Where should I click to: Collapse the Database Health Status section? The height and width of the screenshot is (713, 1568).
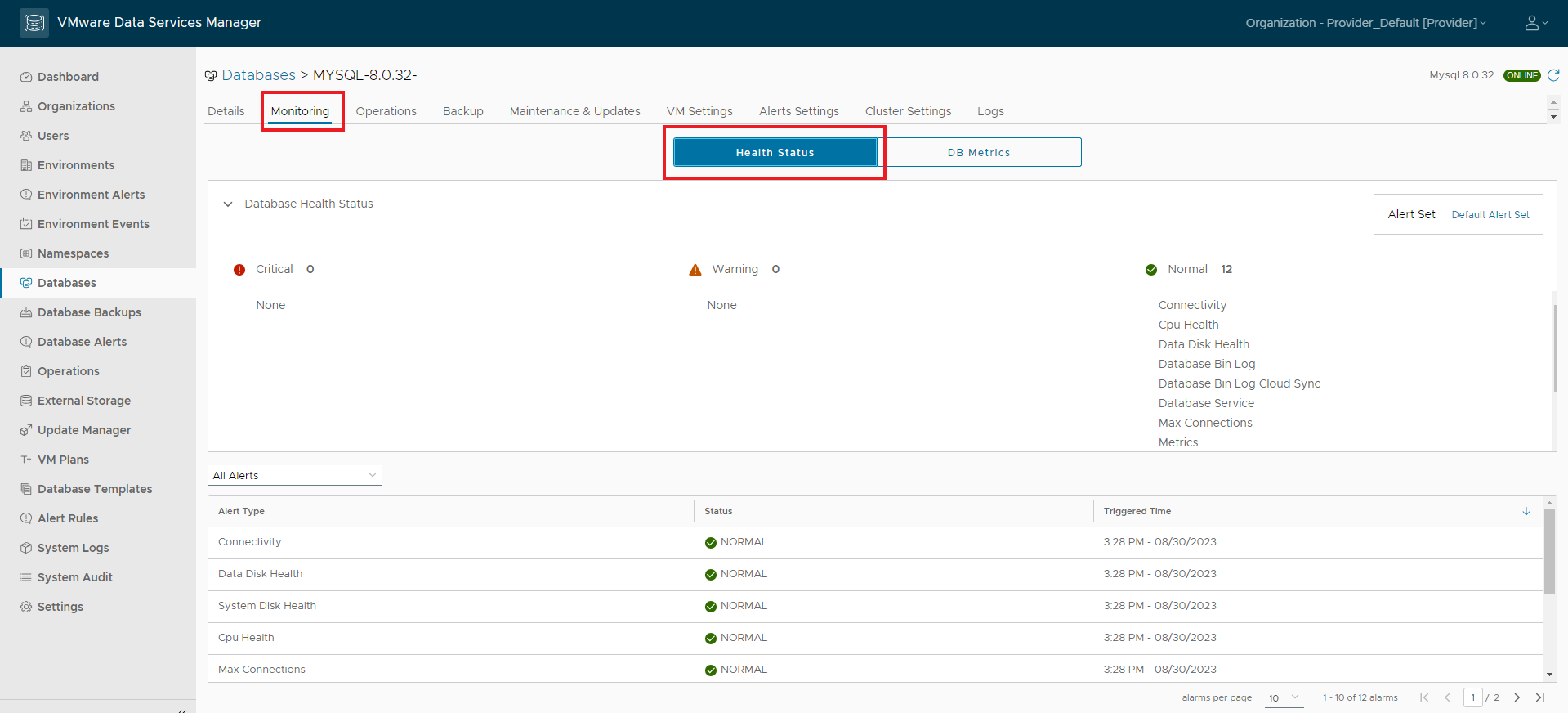[228, 204]
